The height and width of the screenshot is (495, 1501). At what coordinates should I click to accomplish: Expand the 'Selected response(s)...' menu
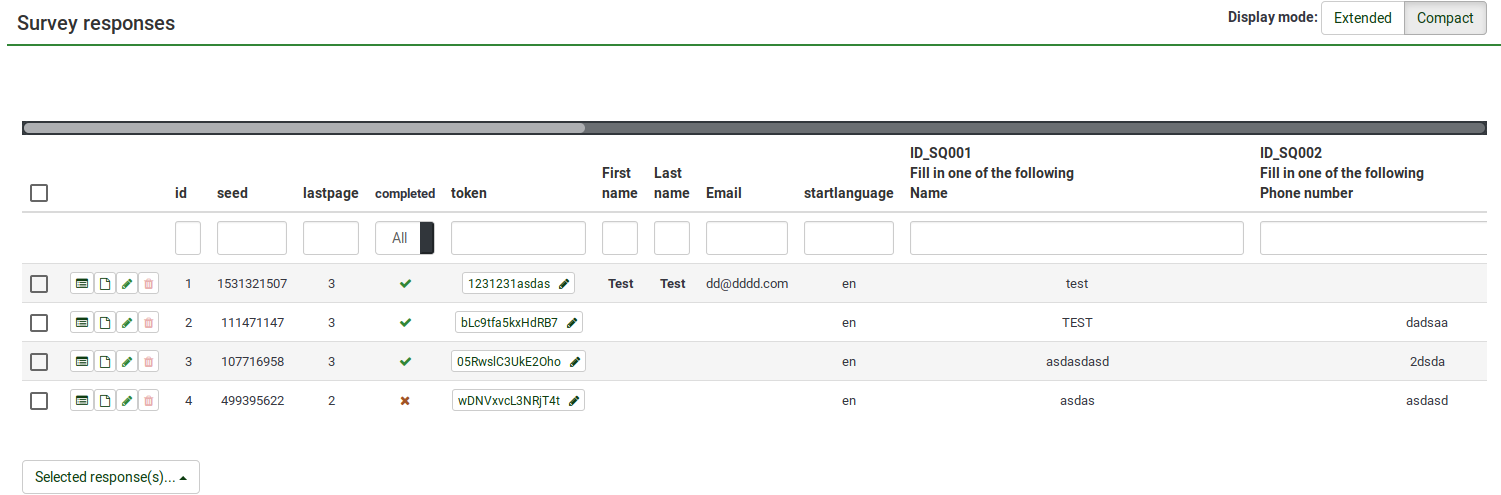111,477
